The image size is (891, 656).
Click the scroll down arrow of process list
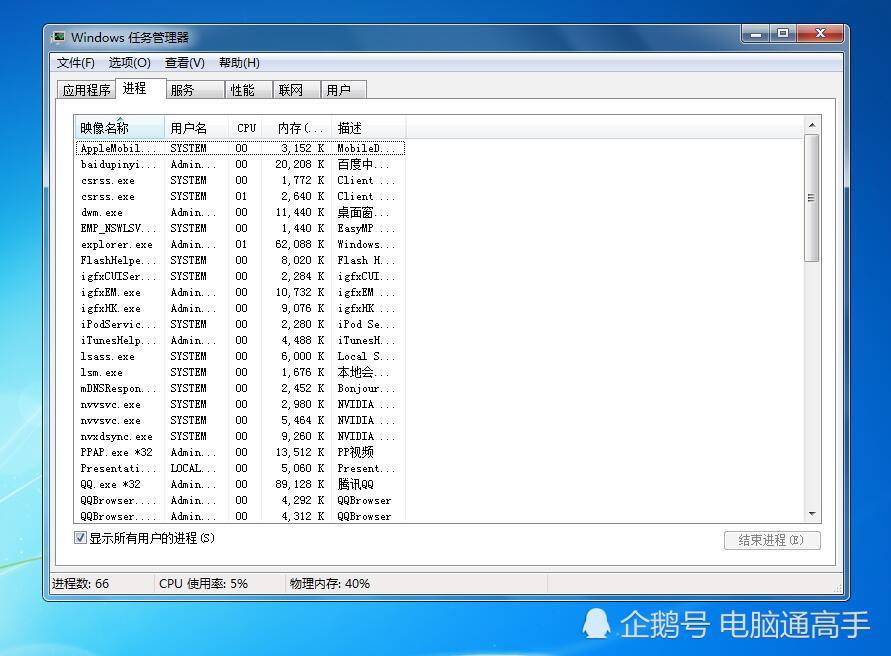click(x=812, y=514)
